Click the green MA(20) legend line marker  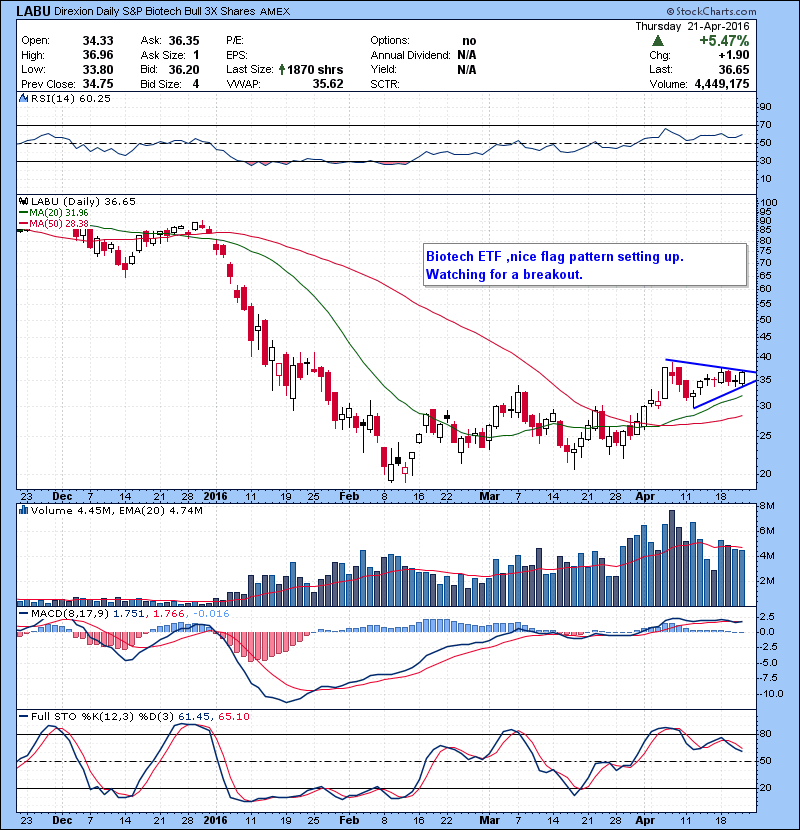point(22,212)
